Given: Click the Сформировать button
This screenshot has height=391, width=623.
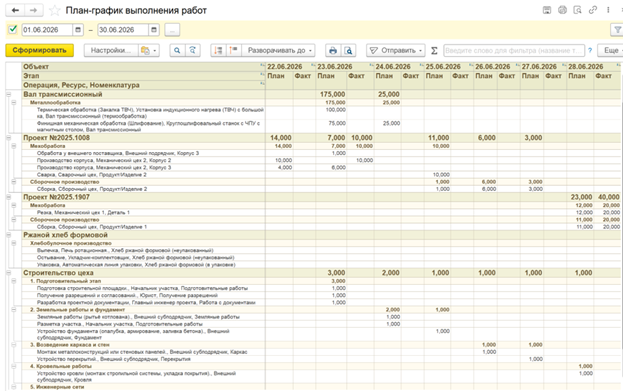Looking at the screenshot, I should pos(39,50).
